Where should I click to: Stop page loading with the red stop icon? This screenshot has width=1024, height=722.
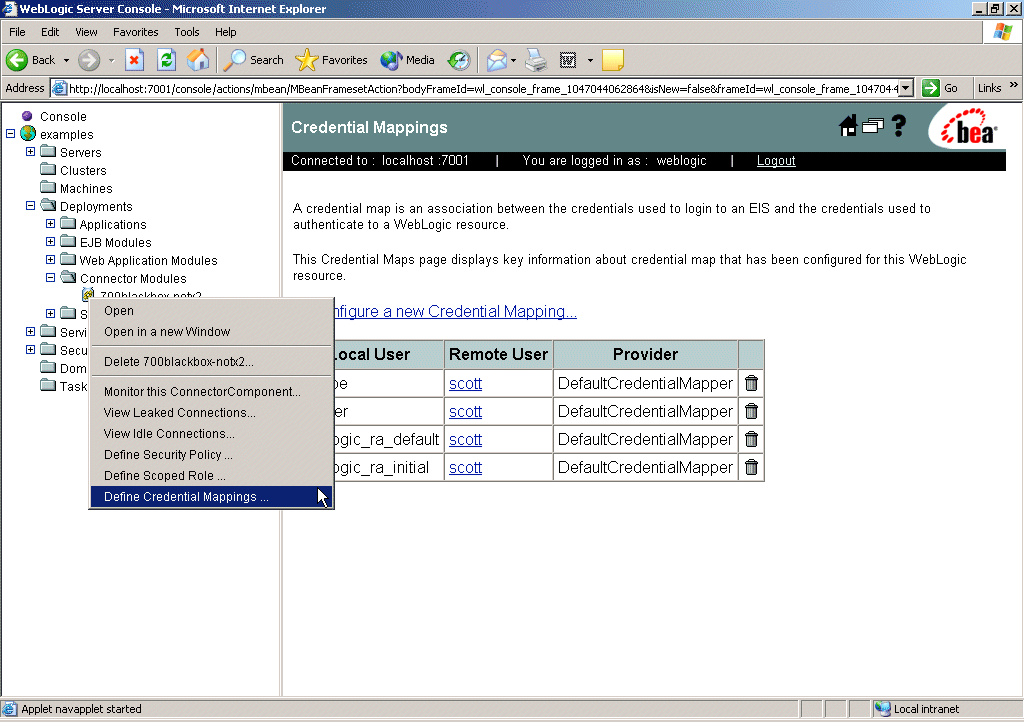click(134, 60)
